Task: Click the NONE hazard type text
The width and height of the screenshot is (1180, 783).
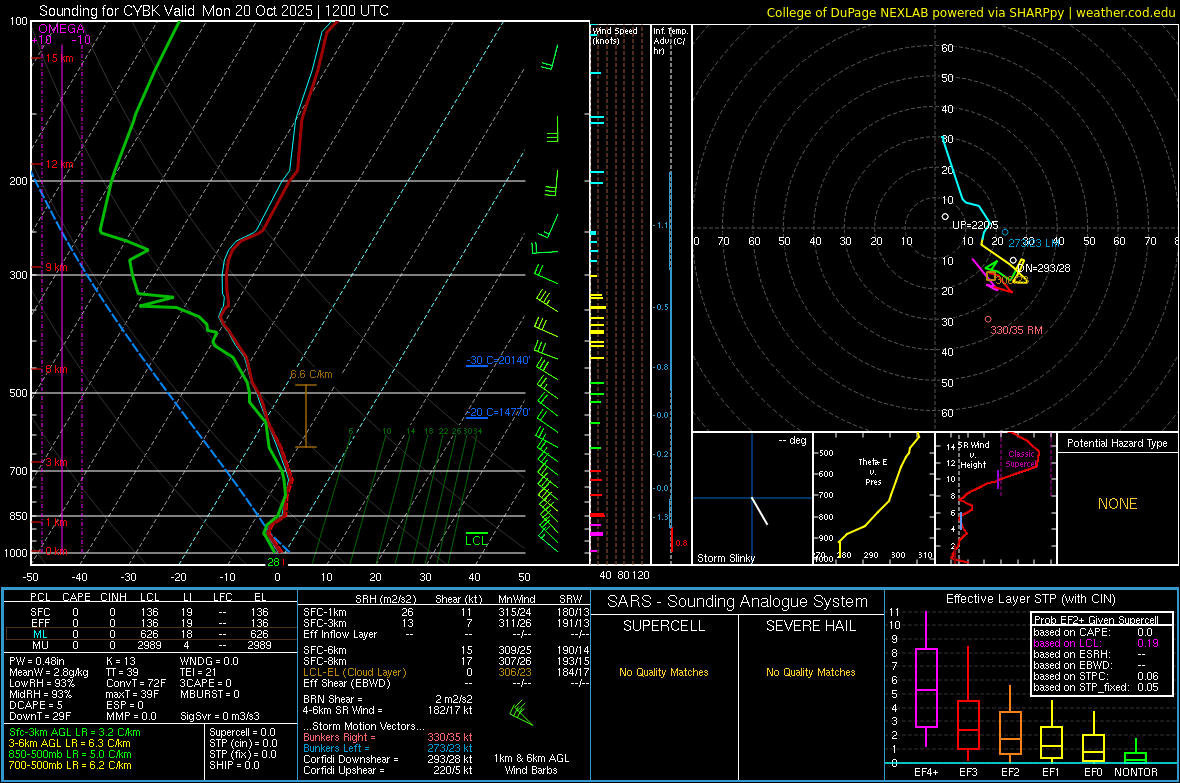Action: (1117, 504)
